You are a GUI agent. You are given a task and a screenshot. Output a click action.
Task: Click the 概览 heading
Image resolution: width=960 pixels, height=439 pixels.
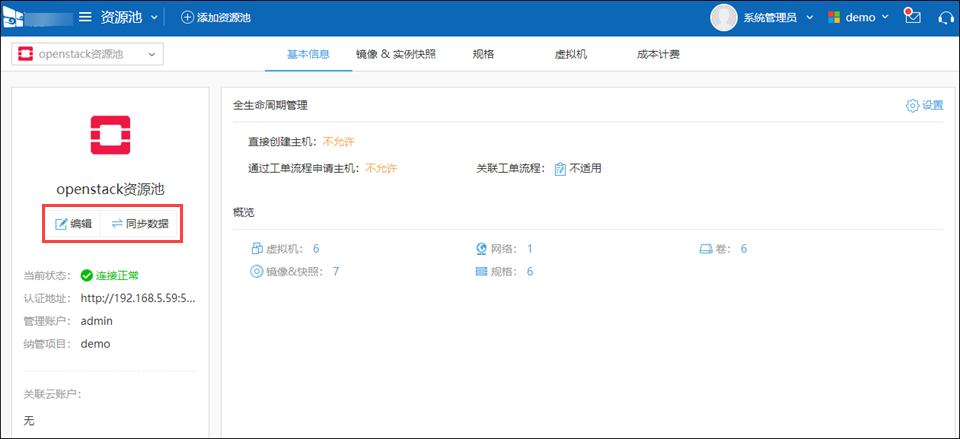(x=244, y=212)
